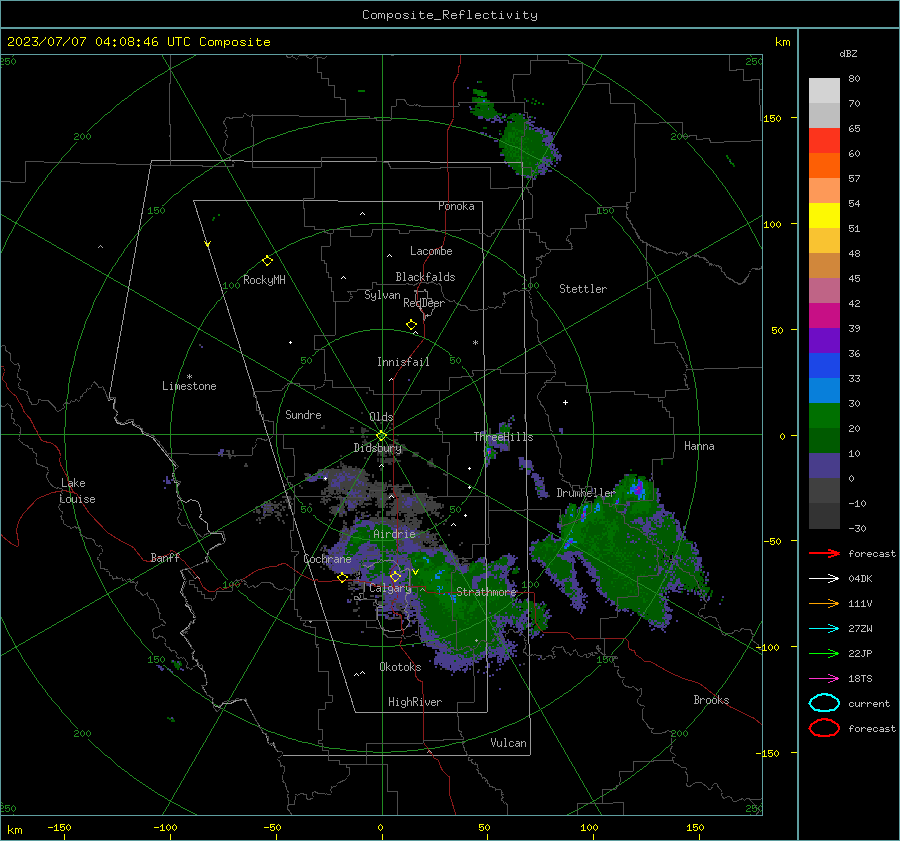Click the Hanna city label
Viewport: 900px width, 841px height.
[x=699, y=446]
